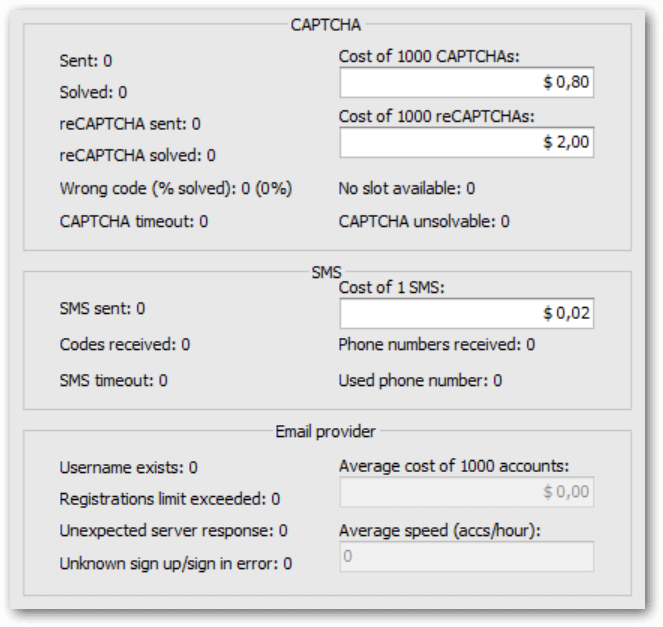663x627 pixels.
Task: Select the Codes received statistic
Action: pos(125,345)
